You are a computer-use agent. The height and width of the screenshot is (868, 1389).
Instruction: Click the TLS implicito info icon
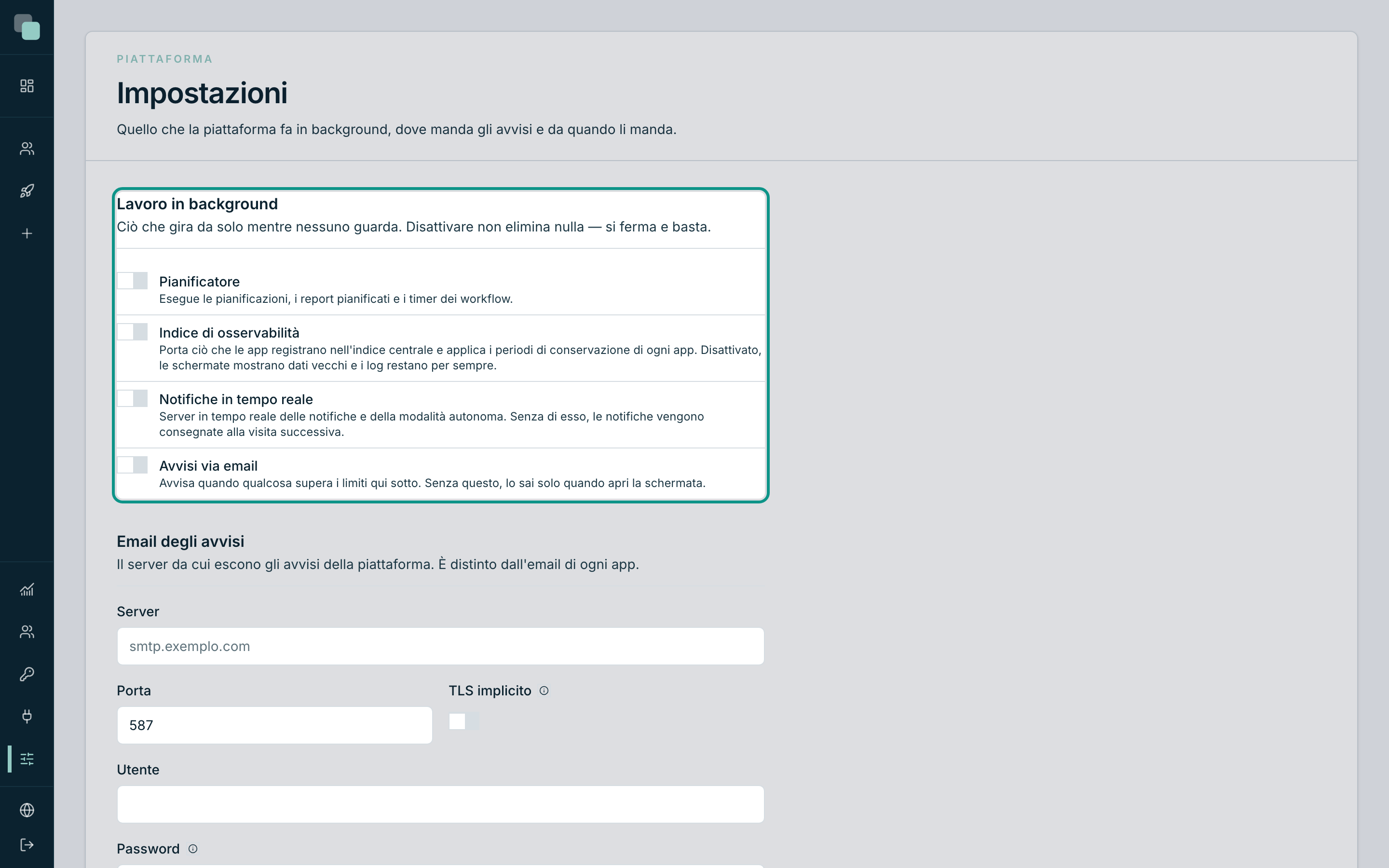pos(544,691)
